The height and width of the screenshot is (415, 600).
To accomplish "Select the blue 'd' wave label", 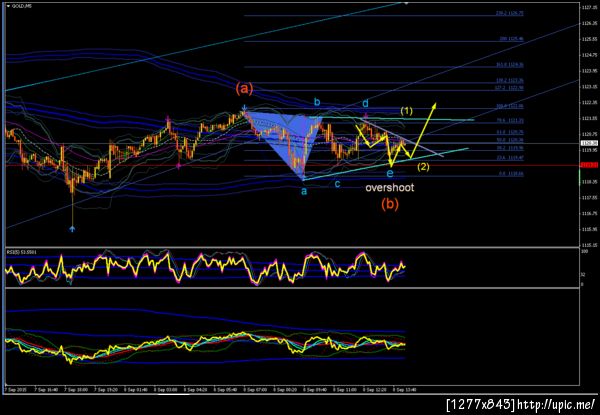I will (x=365, y=103).
